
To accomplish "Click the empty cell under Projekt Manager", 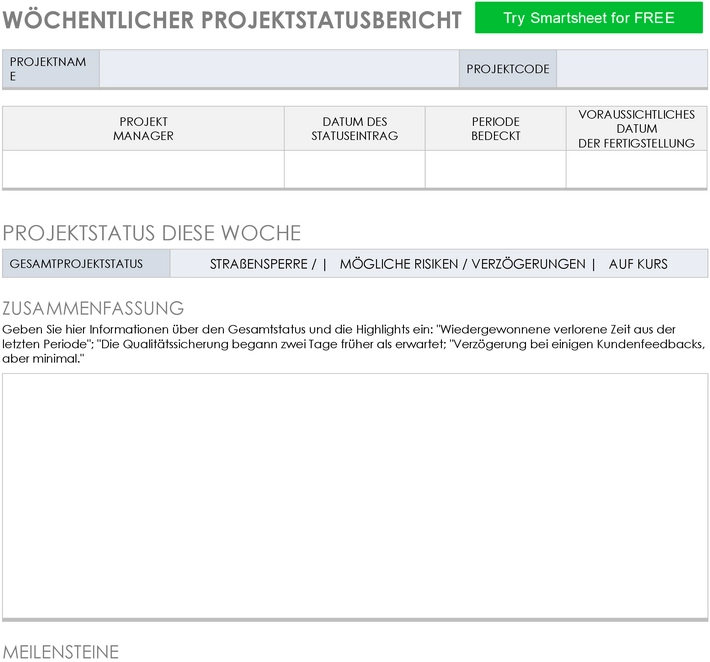I will [143, 169].
